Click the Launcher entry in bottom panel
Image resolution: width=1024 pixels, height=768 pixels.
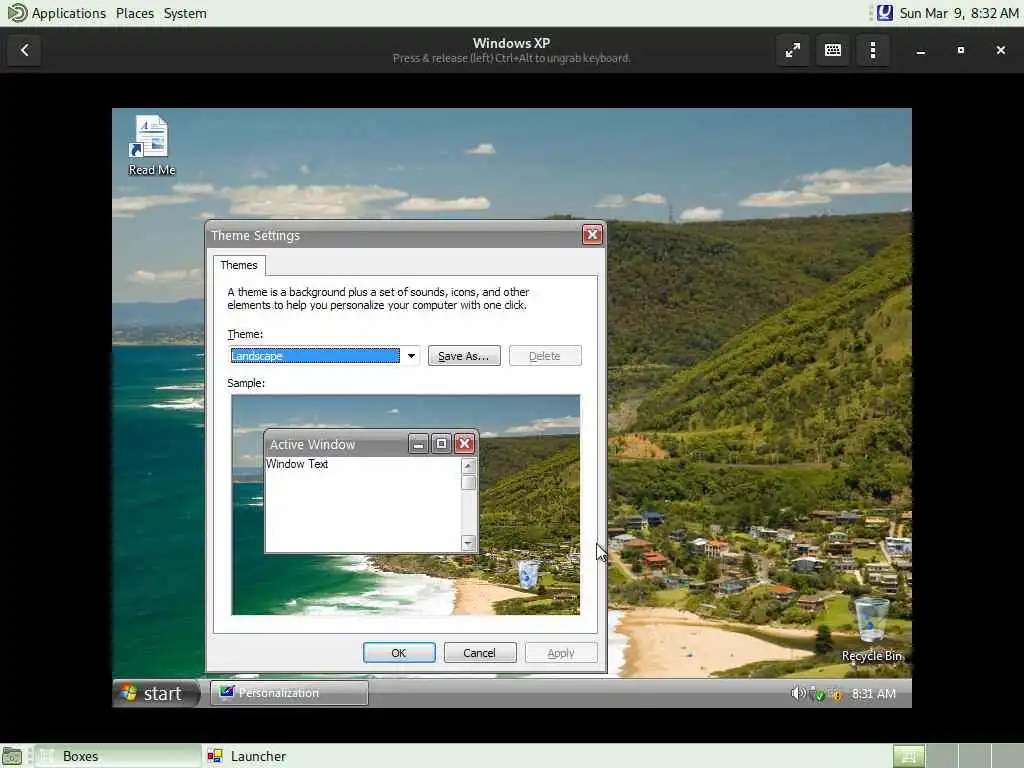pos(247,756)
